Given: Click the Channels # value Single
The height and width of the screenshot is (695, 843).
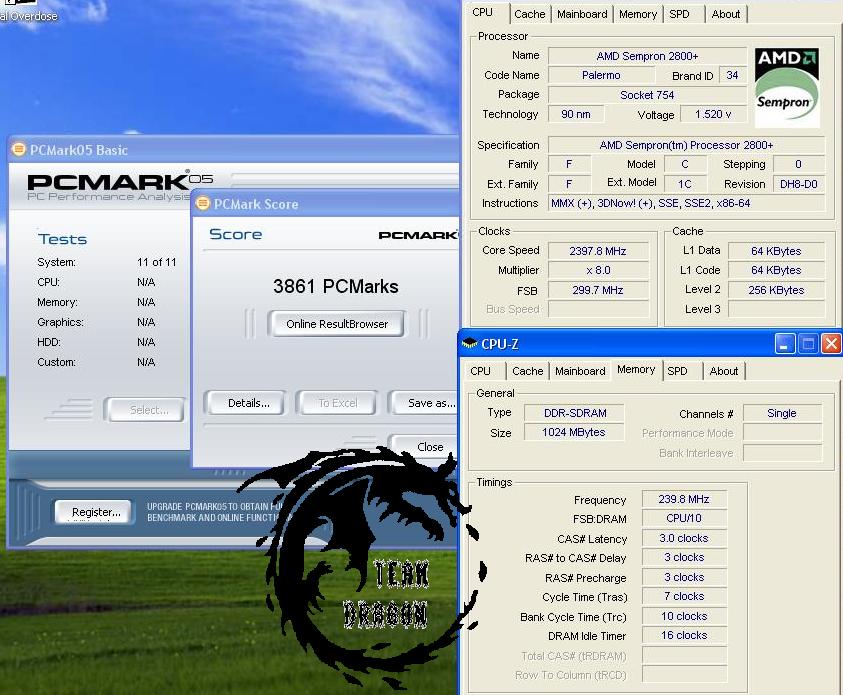Looking at the screenshot, I should [782, 413].
